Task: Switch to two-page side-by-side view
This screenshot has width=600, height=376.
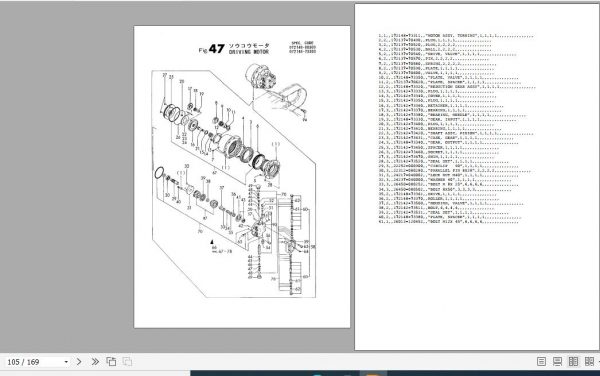Action: coord(573,361)
